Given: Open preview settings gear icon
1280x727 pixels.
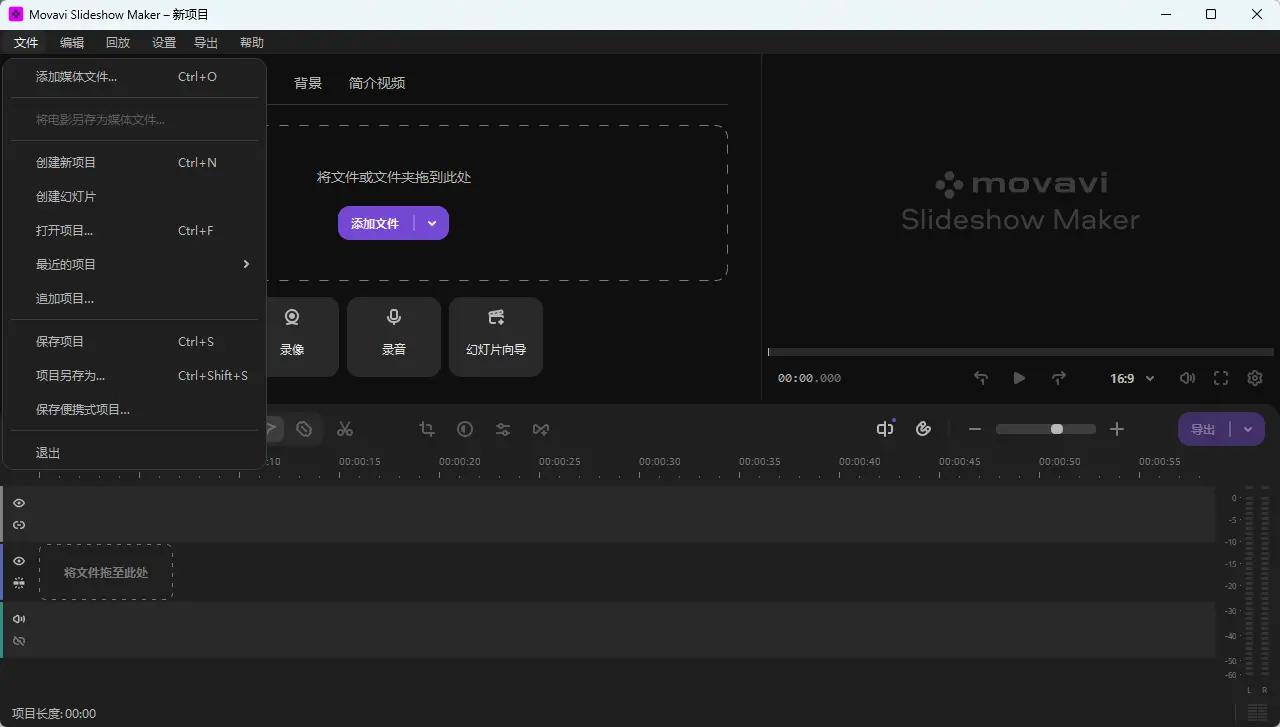Looking at the screenshot, I should tap(1255, 378).
